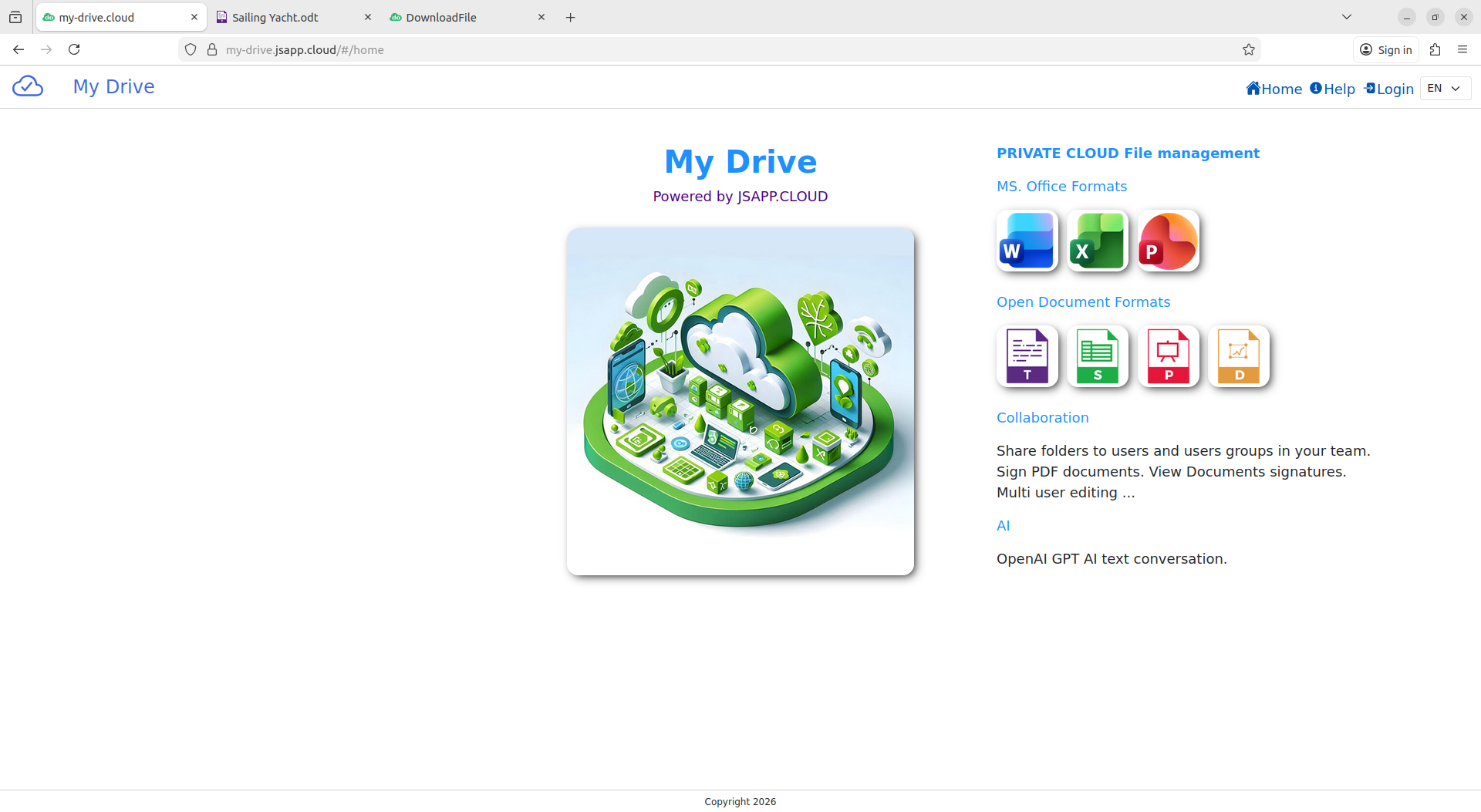Screen dimensions: 1481x812
Task: Open the OpenDocument Presentation (P) icon
Action: 1168,355
